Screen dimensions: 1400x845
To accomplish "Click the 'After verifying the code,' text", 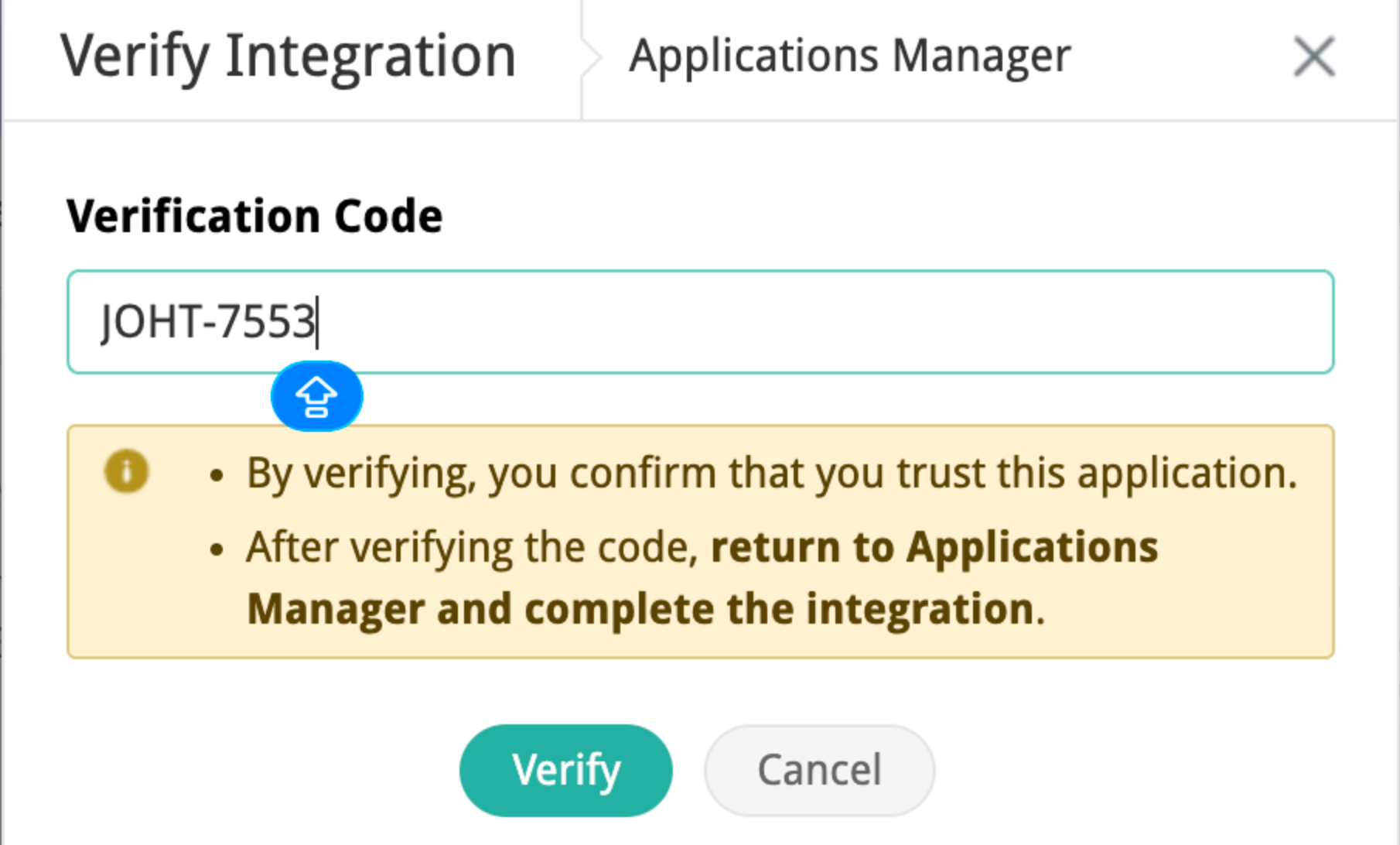I will point(473,549).
